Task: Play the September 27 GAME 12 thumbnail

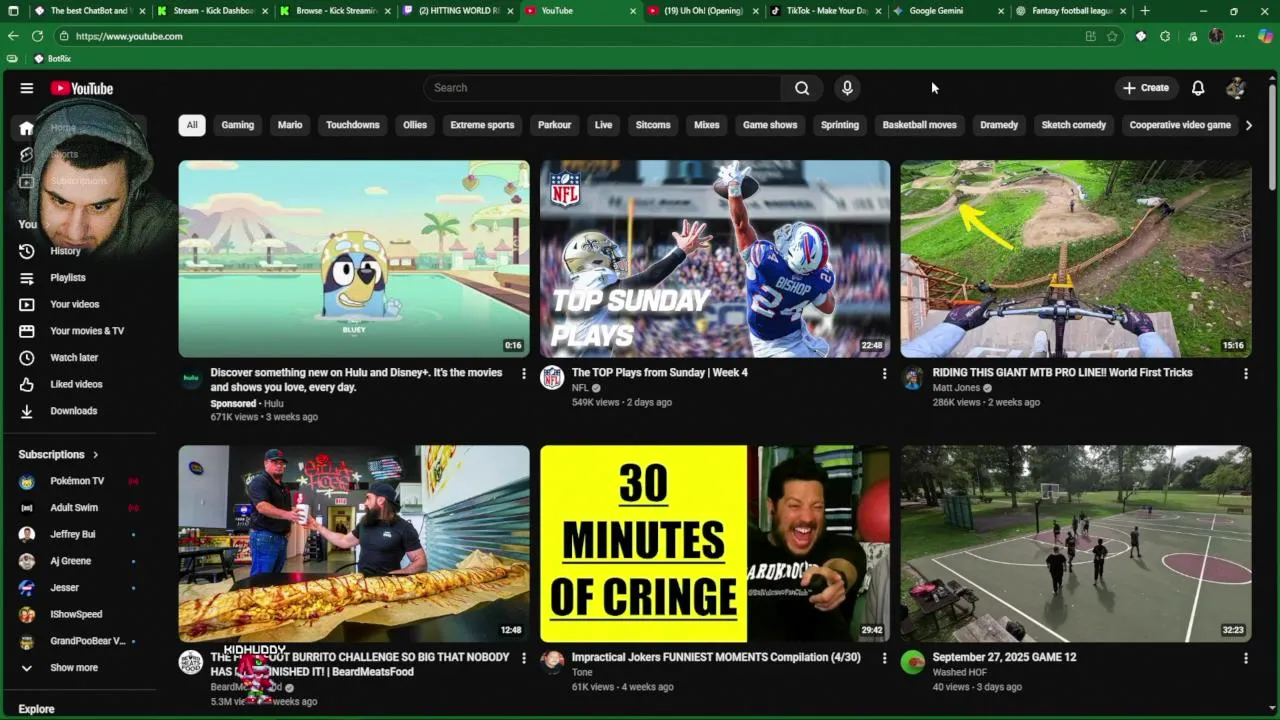Action: coord(1076,544)
